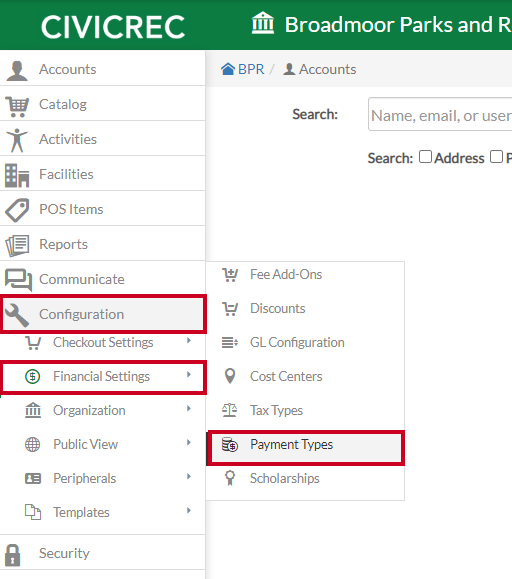The height and width of the screenshot is (579, 512).
Task: Open the Accounts menu item
Action: tap(102, 69)
